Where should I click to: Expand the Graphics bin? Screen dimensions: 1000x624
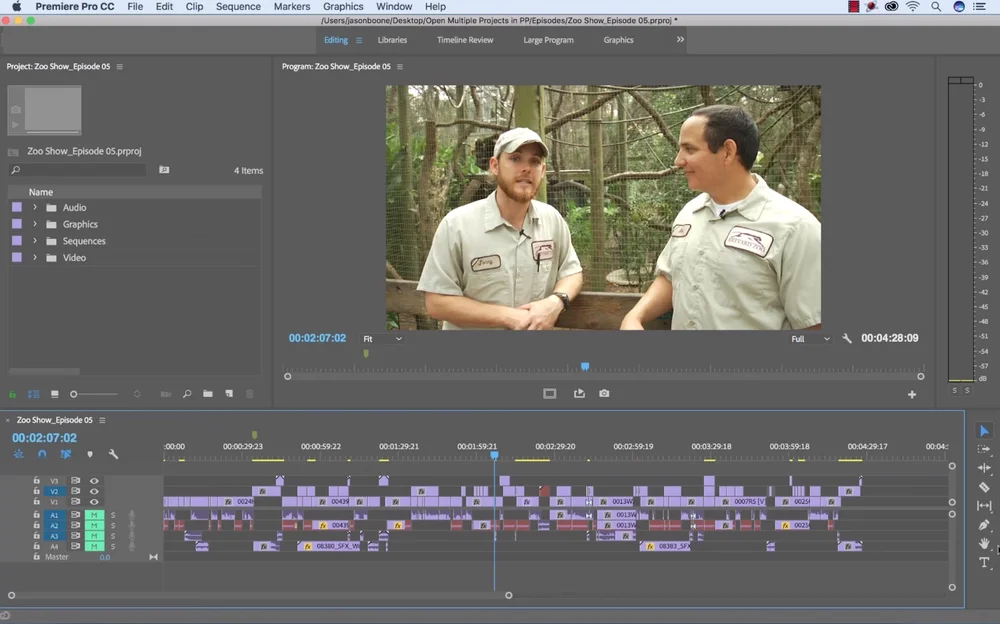[35, 225]
